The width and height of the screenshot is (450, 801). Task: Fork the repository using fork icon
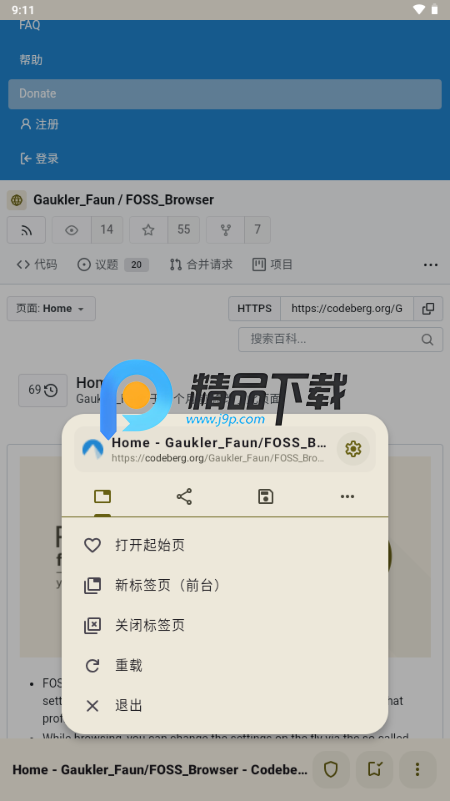pos(225,230)
